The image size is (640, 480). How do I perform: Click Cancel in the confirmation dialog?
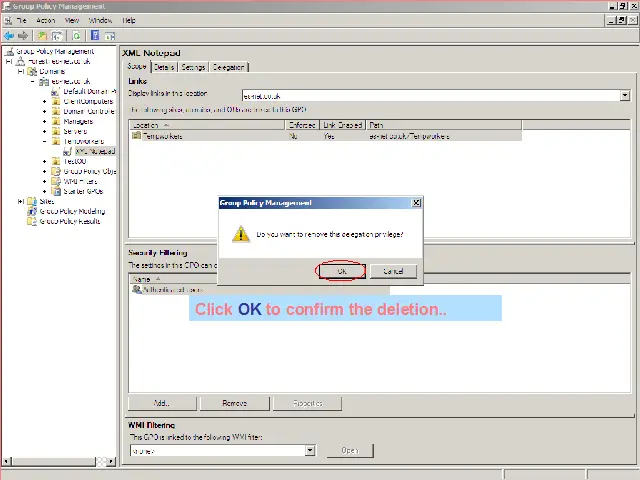click(x=393, y=271)
